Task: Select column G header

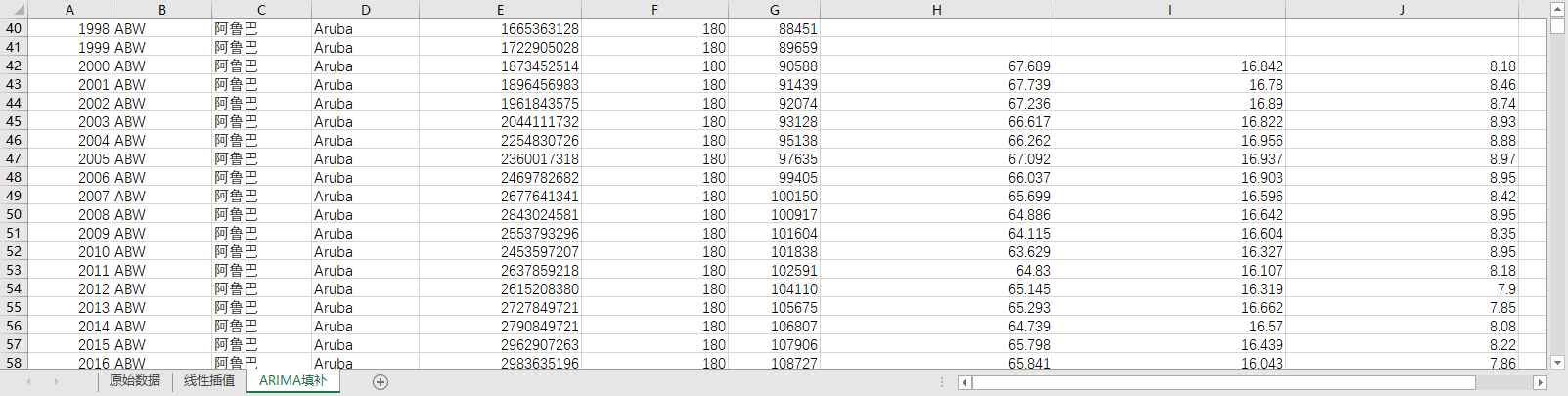Action: [x=774, y=10]
